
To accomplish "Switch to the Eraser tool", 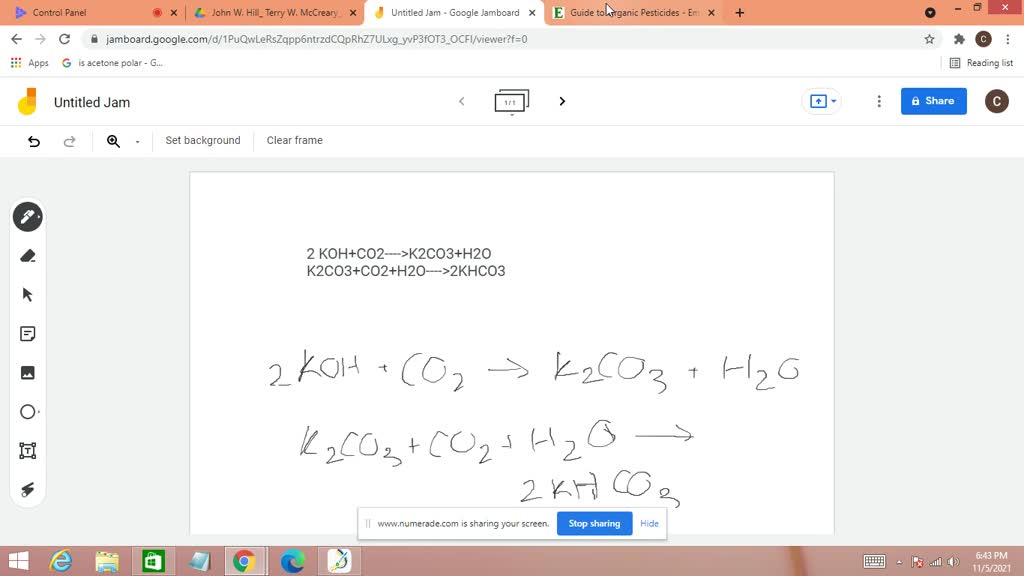I will click(x=27, y=255).
